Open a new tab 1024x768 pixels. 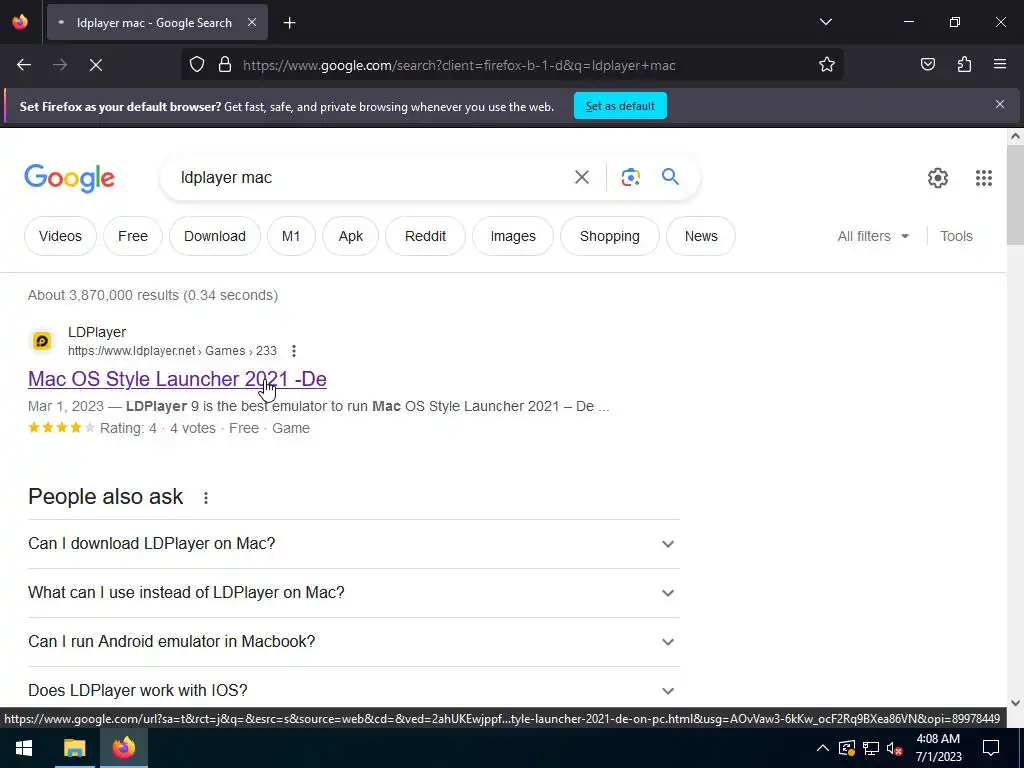289,23
